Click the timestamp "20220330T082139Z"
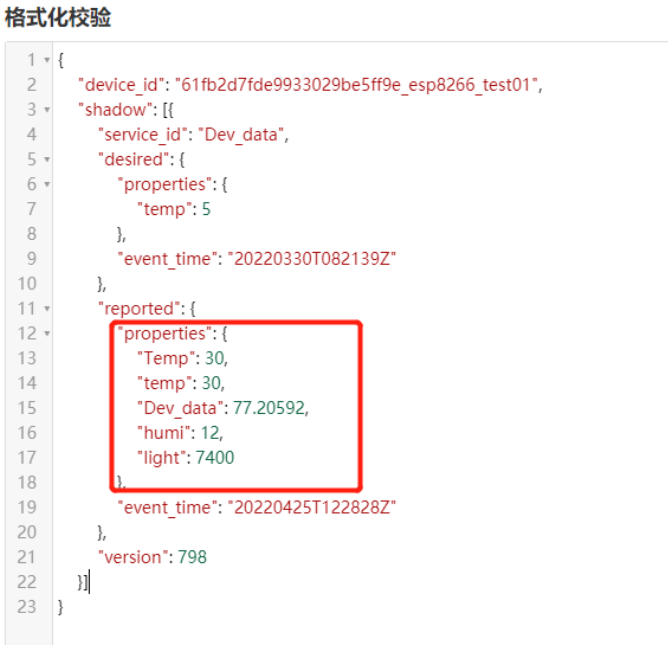This screenshot has height=645, width=668. [312, 259]
